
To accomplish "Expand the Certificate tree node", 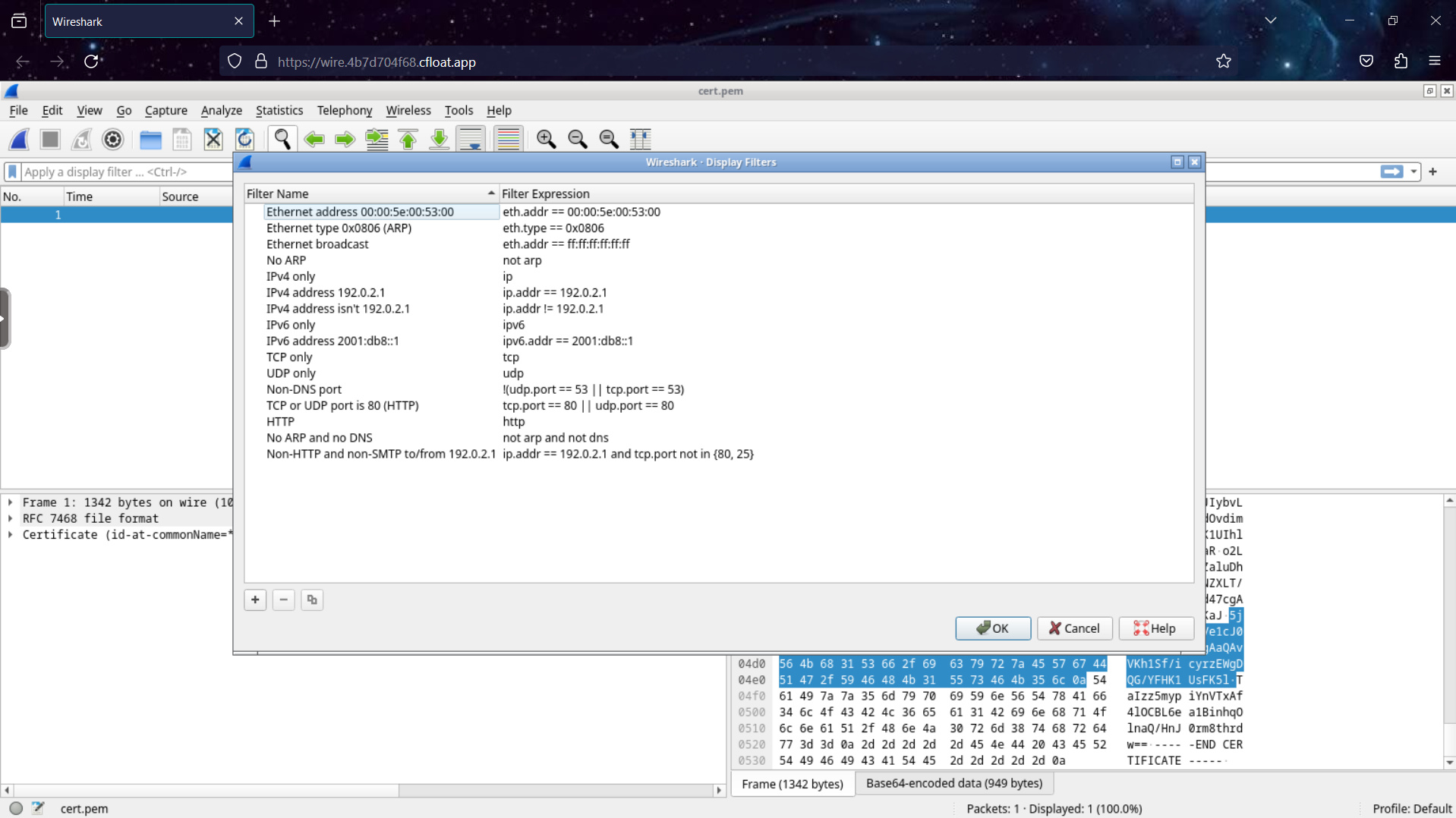I will click(x=11, y=535).
